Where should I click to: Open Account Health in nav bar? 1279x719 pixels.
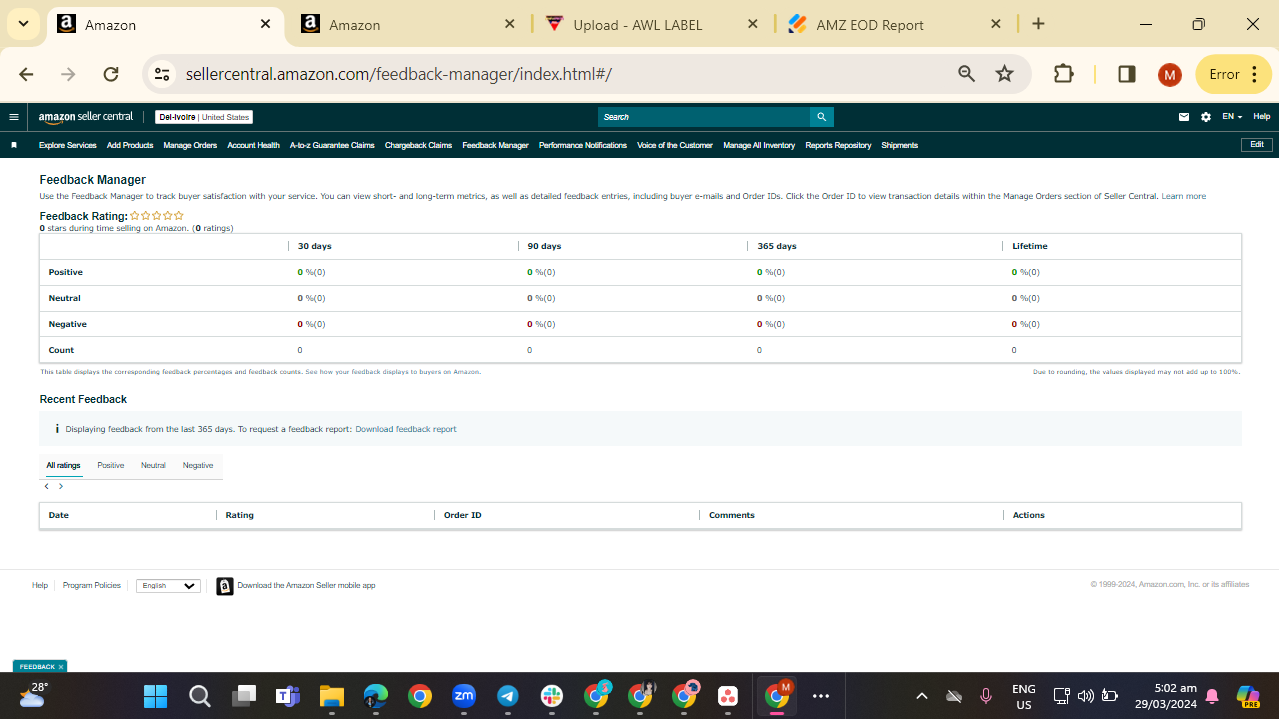[253, 145]
